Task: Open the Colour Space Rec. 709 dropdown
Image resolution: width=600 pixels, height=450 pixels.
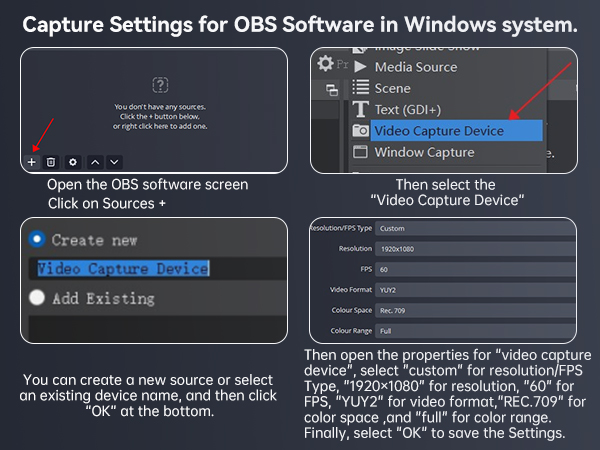Action: [475, 310]
